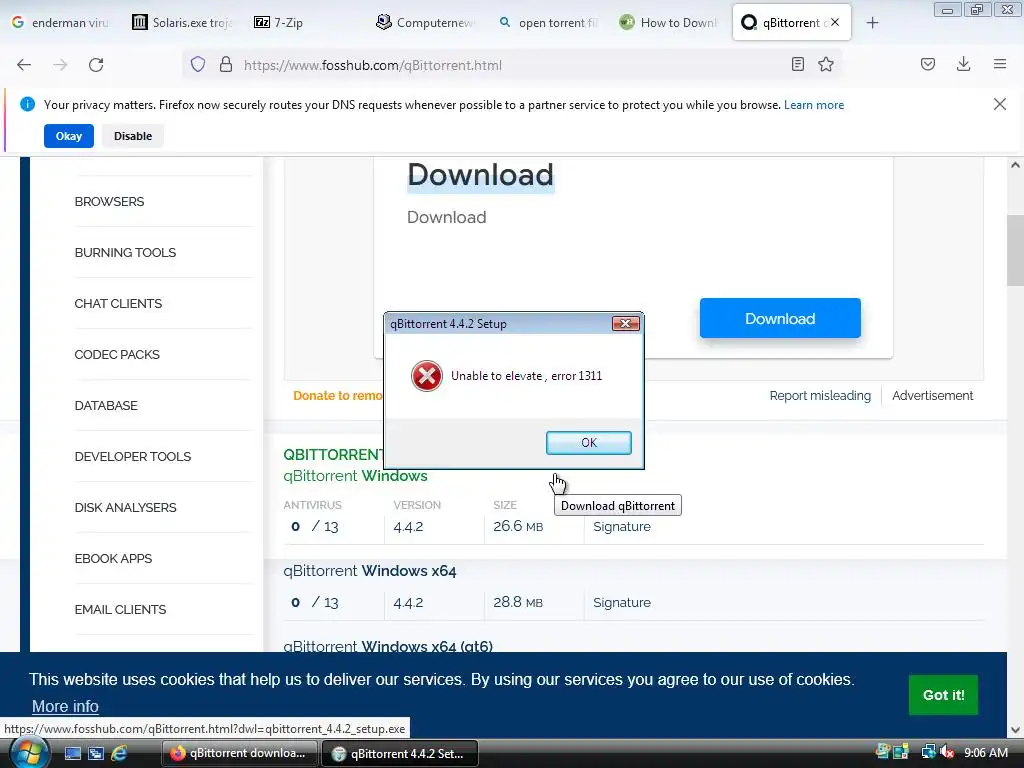Switch to the open torrent file tab
Screen dimensions: 1024x768
547,23
